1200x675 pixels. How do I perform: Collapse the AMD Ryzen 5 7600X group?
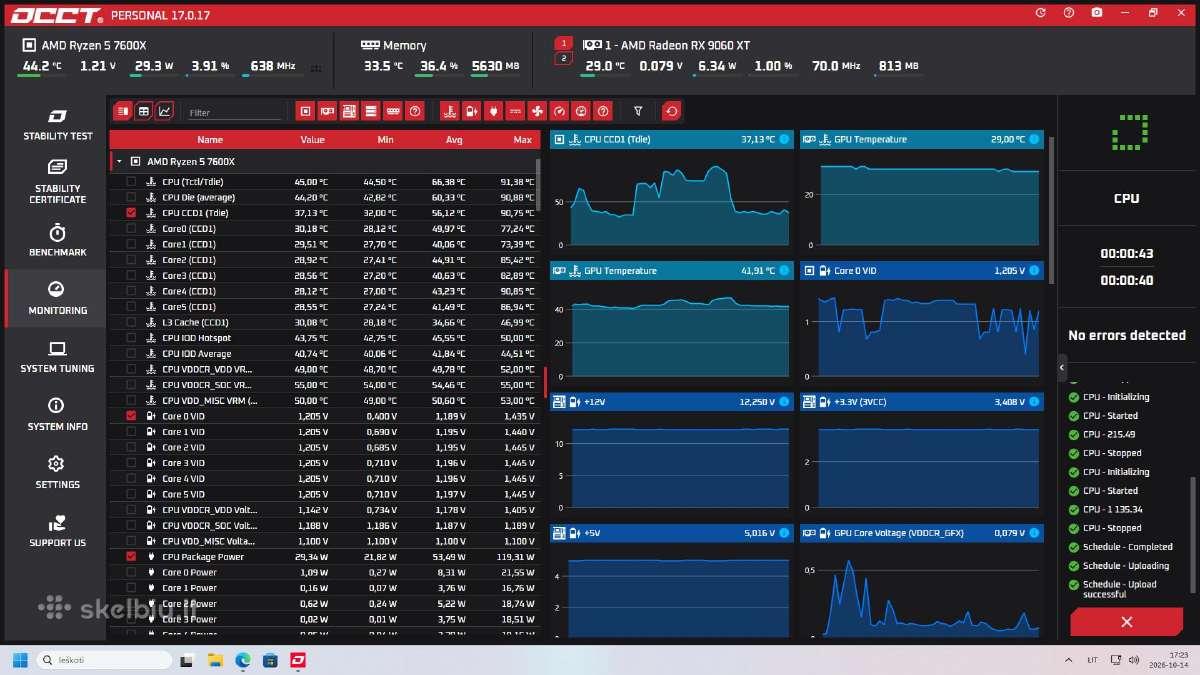[119, 161]
